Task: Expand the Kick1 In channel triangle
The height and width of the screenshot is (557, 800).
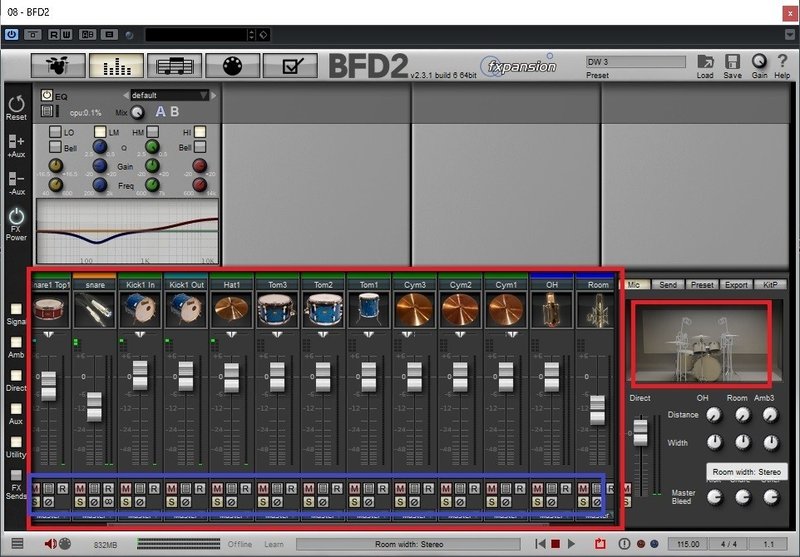Action: (x=140, y=334)
